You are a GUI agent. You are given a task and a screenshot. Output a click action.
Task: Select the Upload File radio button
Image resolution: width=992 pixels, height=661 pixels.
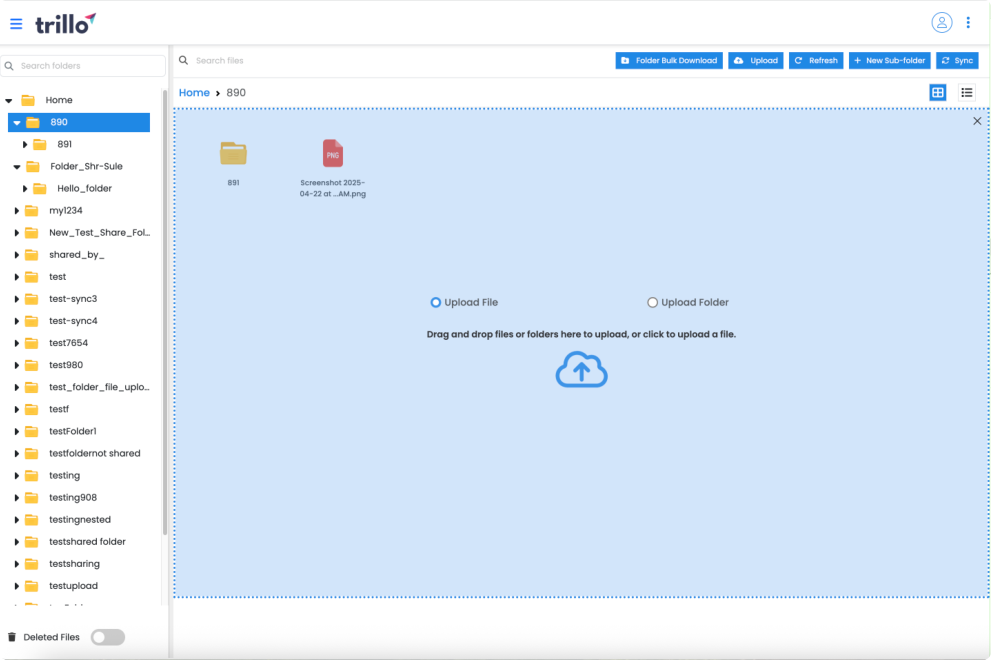[435, 302]
